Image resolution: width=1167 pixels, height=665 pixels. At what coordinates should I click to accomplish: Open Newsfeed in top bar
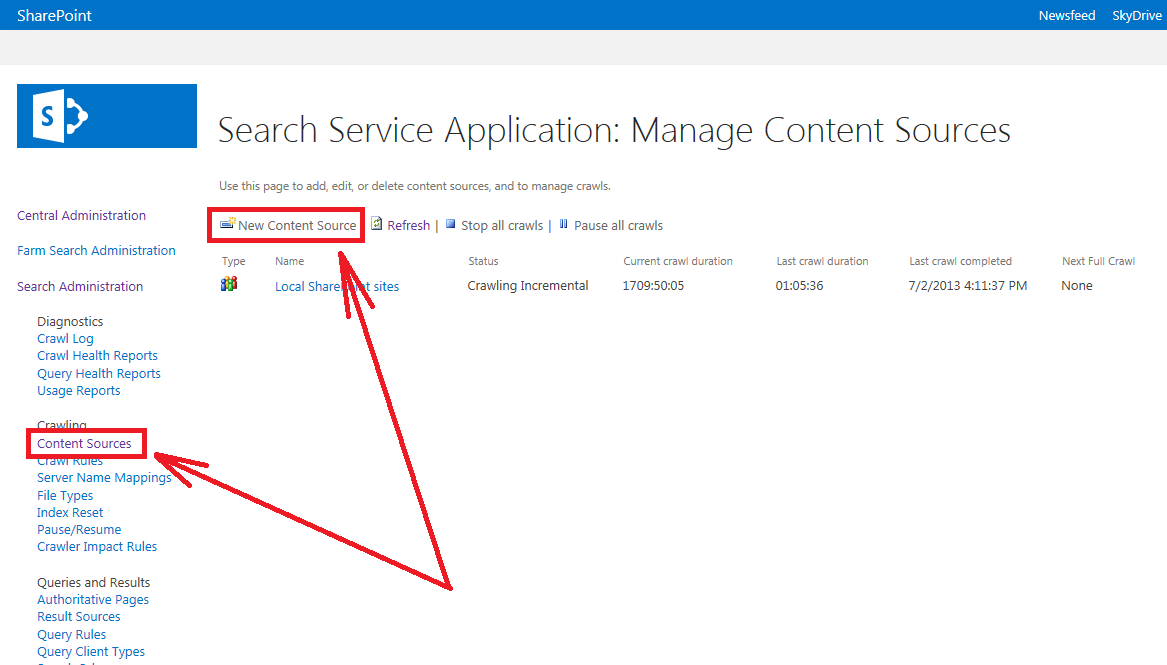1067,16
